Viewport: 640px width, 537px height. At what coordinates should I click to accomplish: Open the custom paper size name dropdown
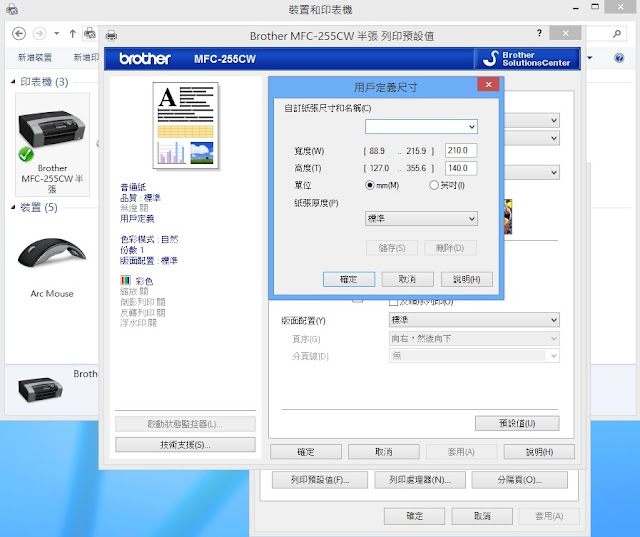pyautogui.click(x=421, y=126)
